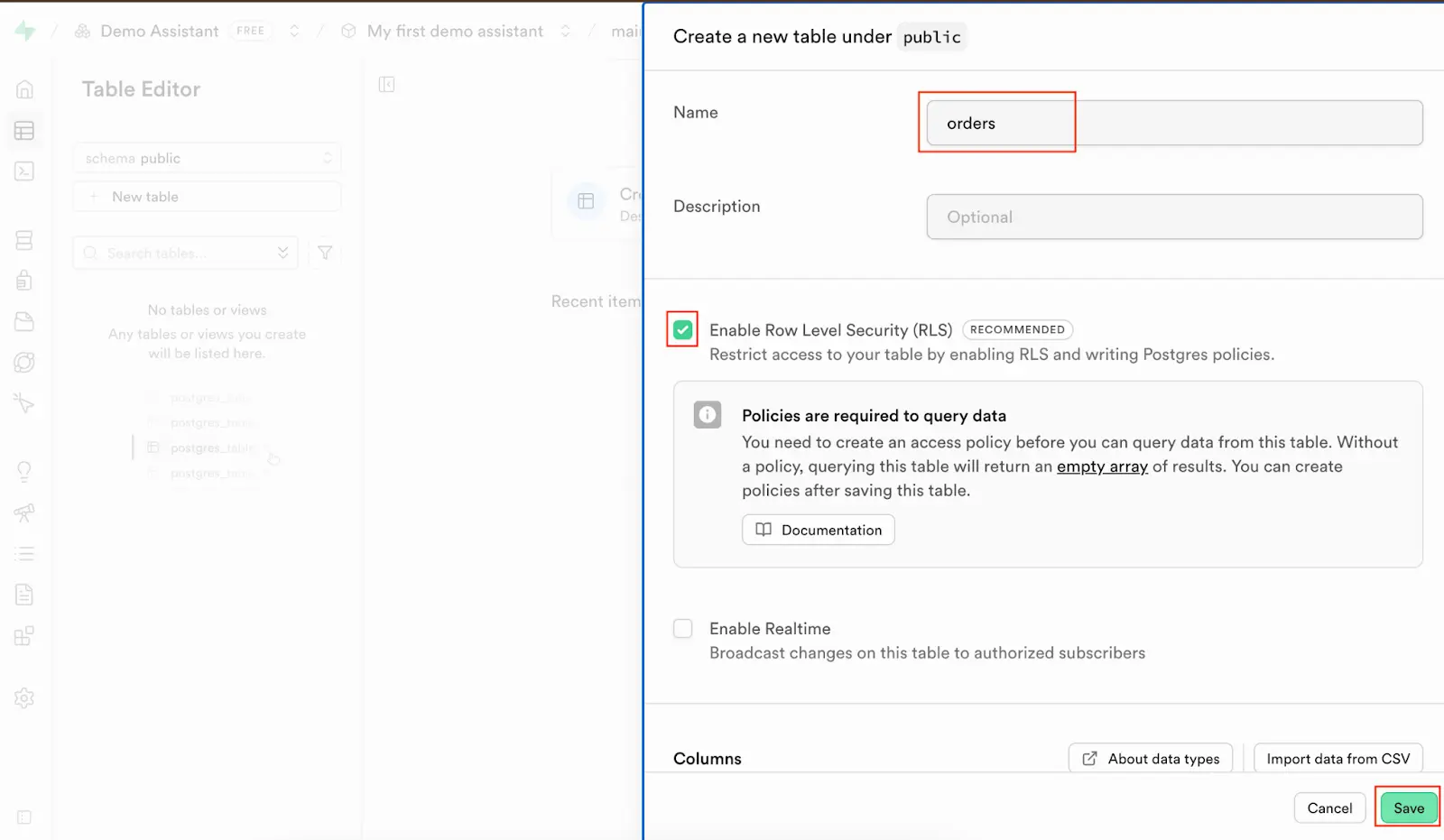Open the SQL Editor sidebar icon

(24, 171)
